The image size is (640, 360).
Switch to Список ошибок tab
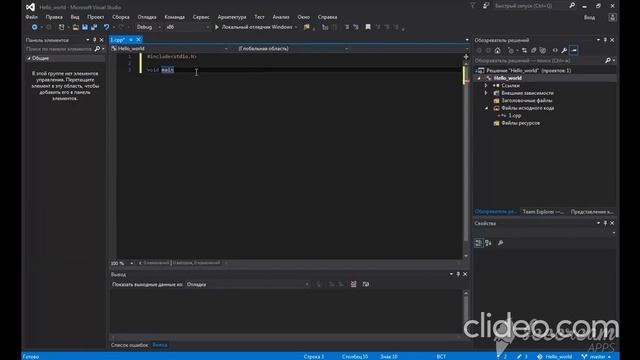(129, 345)
